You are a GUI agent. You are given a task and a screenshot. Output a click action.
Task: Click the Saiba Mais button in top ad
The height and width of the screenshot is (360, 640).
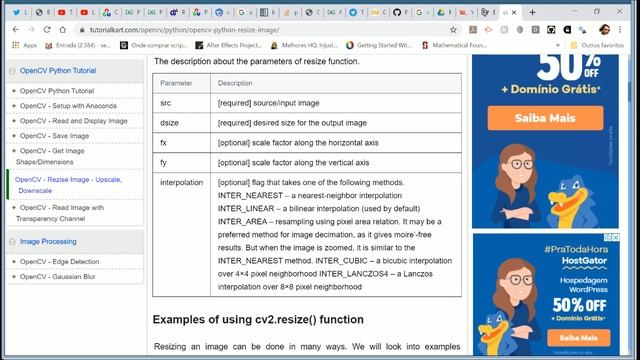click(545, 118)
